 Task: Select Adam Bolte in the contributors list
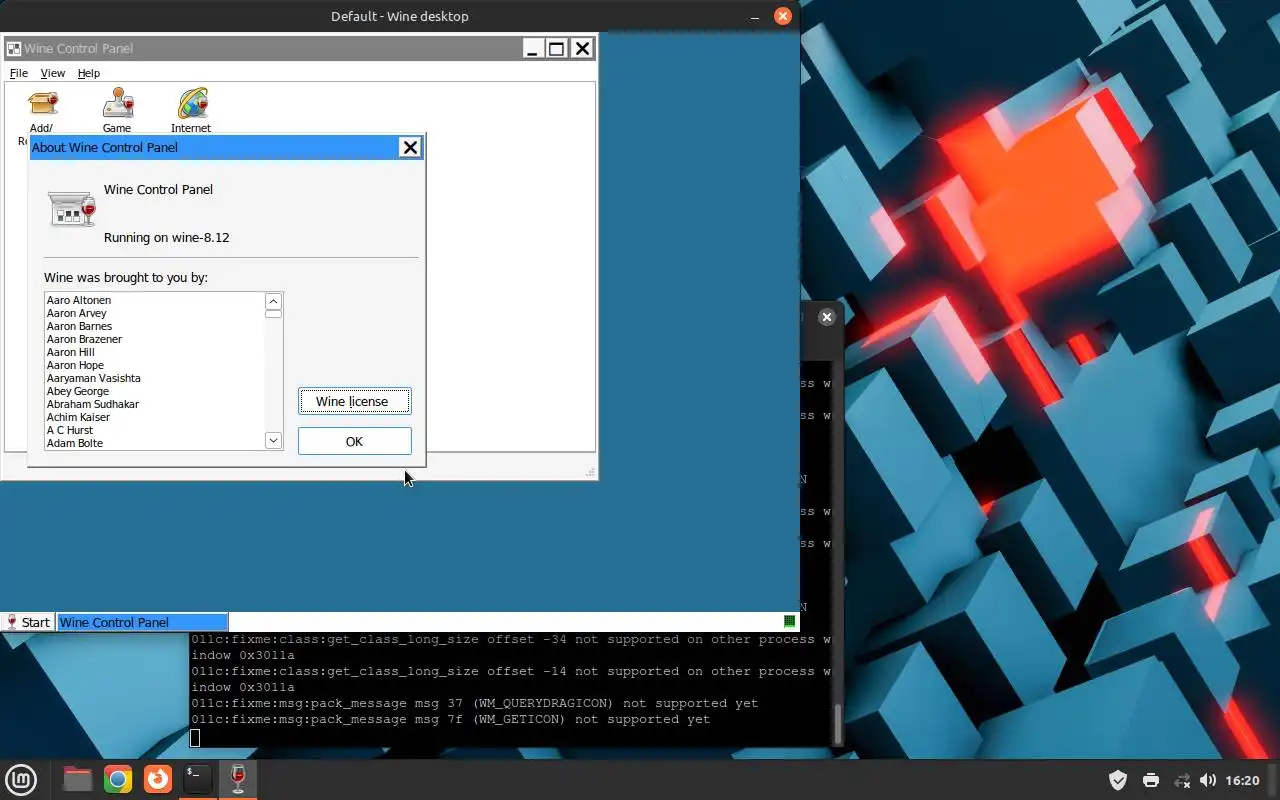(74, 443)
